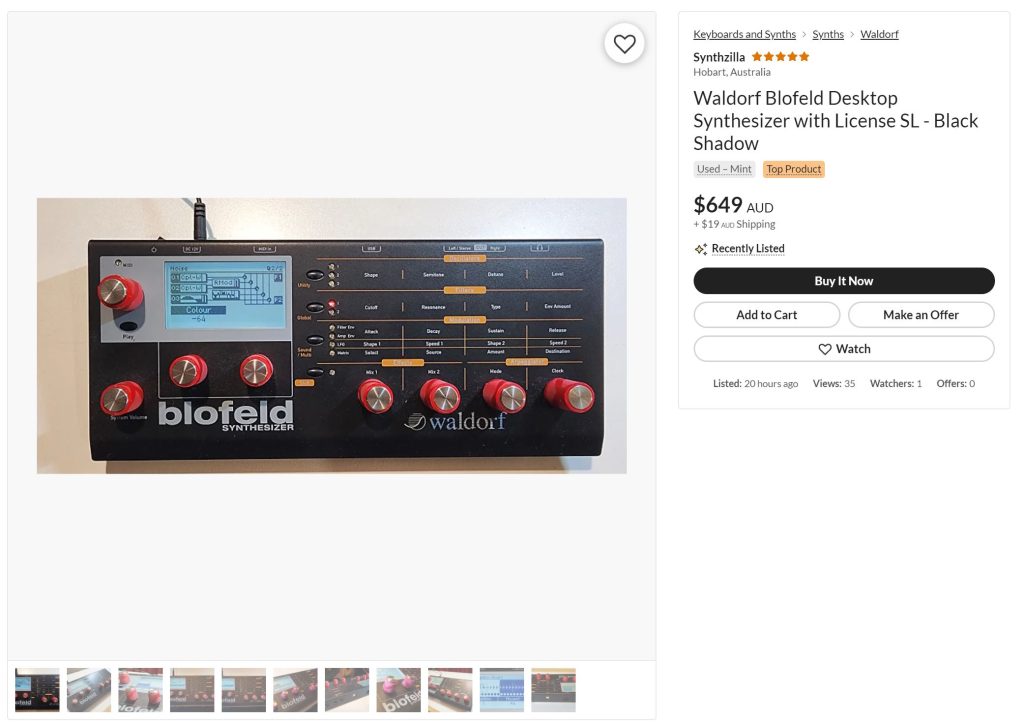Click the Make an Offer button
Viewport: 1024px width, 724px height.
tap(921, 315)
